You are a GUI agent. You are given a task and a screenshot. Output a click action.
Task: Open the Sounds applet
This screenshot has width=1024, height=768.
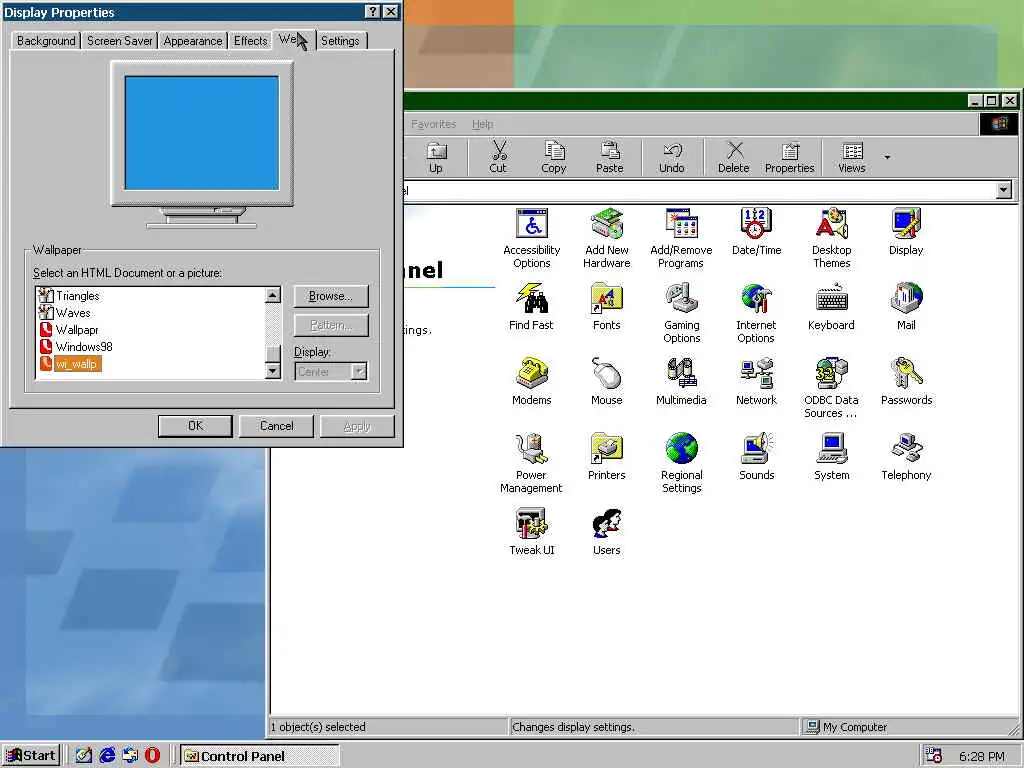[x=756, y=457]
